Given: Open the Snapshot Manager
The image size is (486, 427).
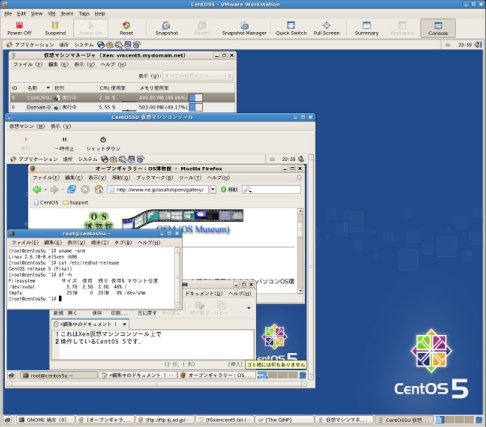Looking at the screenshot, I should pyautogui.click(x=244, y=28).
